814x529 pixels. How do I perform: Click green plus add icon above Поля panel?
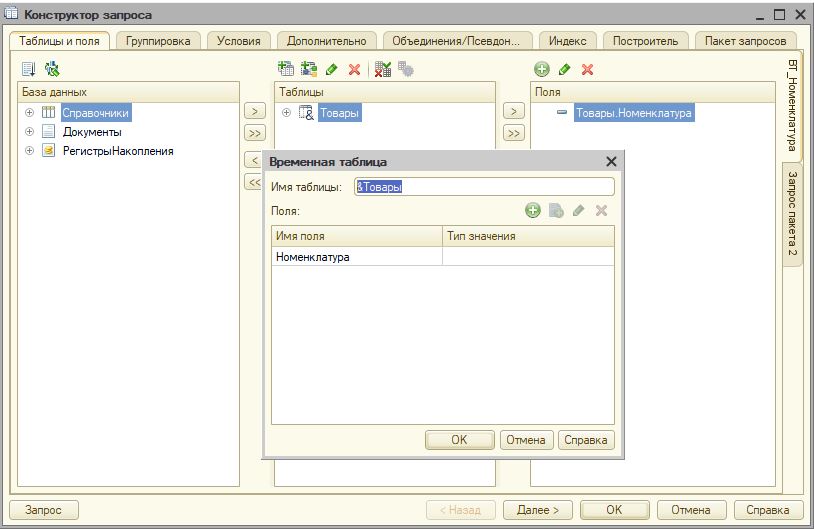[x=541, y=69]
